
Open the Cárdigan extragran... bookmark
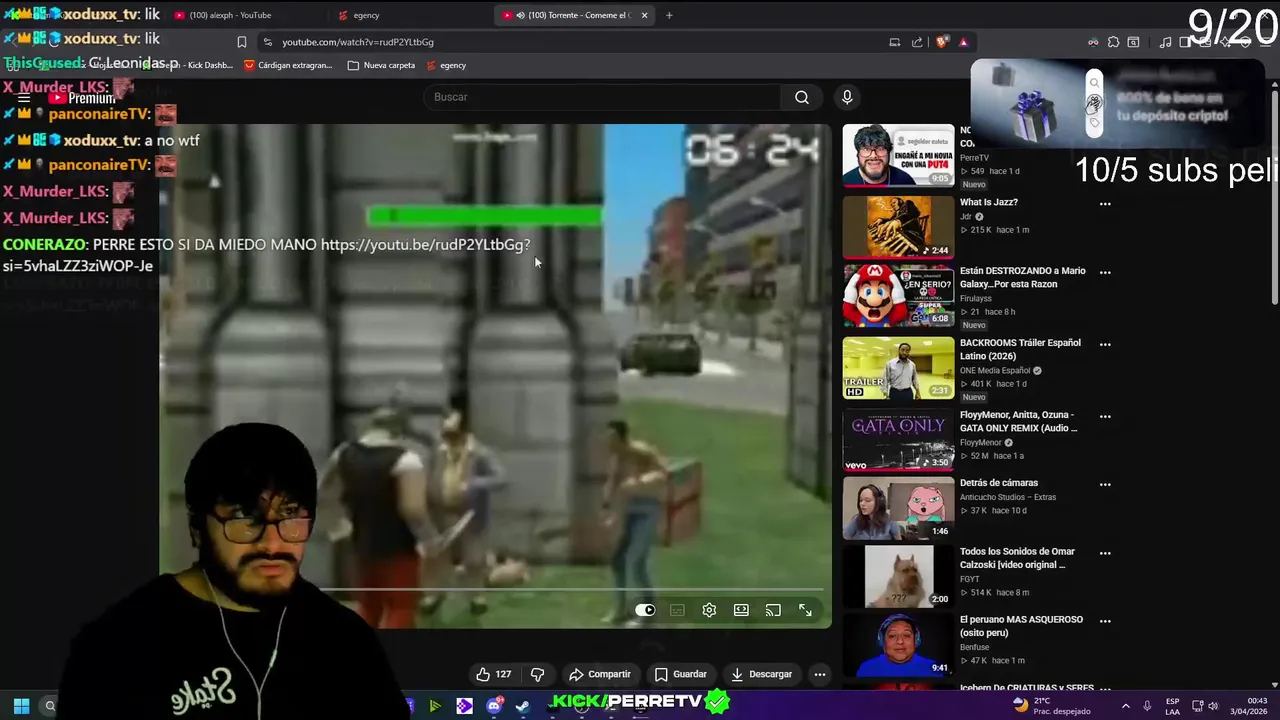point(288,65)
